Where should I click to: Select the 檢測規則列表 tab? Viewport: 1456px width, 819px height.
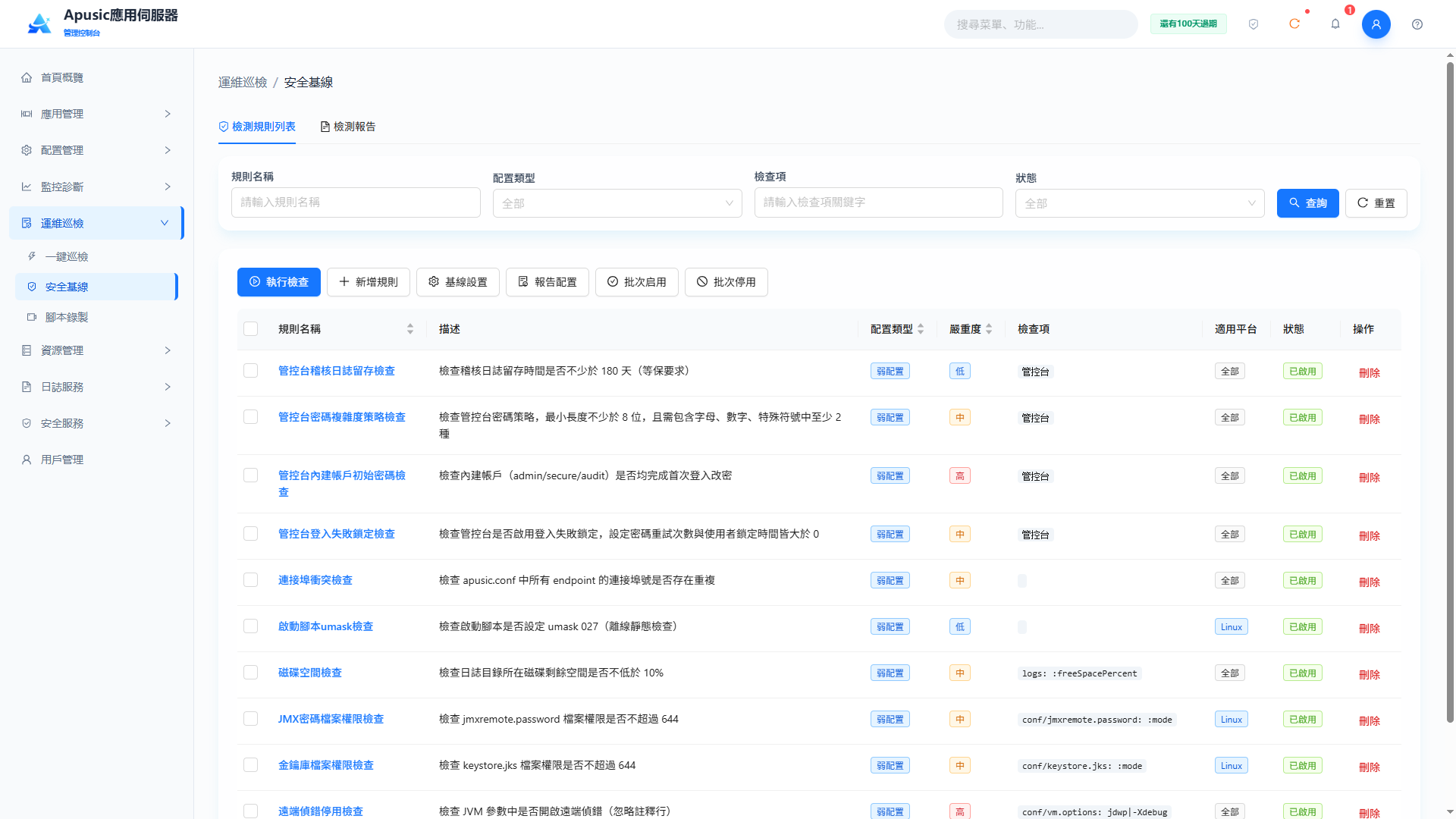click(x=257, y=127)
